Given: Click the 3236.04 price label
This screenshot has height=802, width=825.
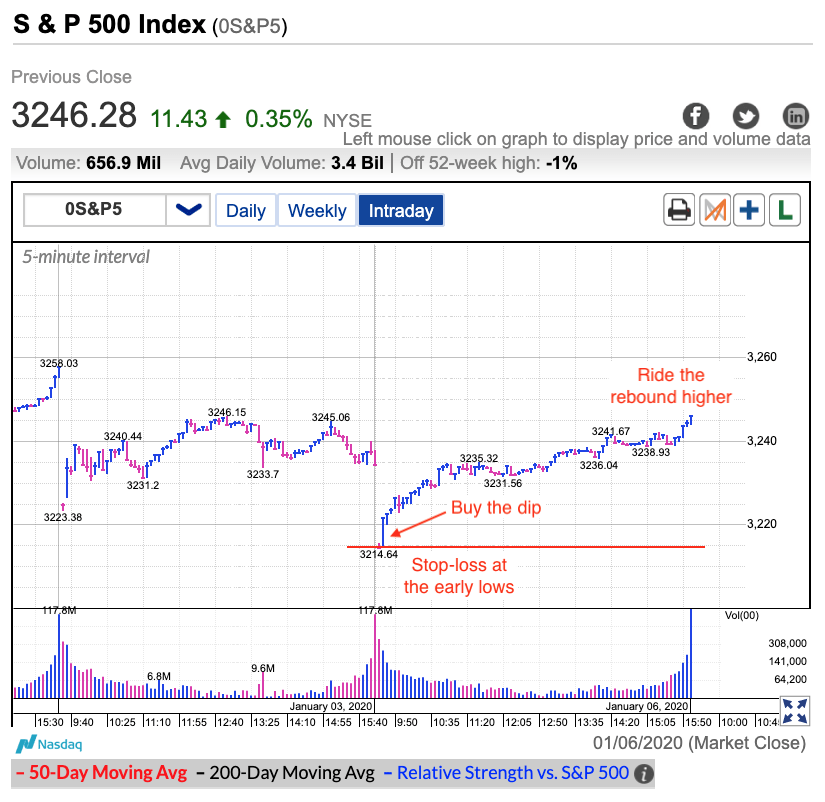Looking at the screenshot, I should pyautogui.click(x=599, y=465).
